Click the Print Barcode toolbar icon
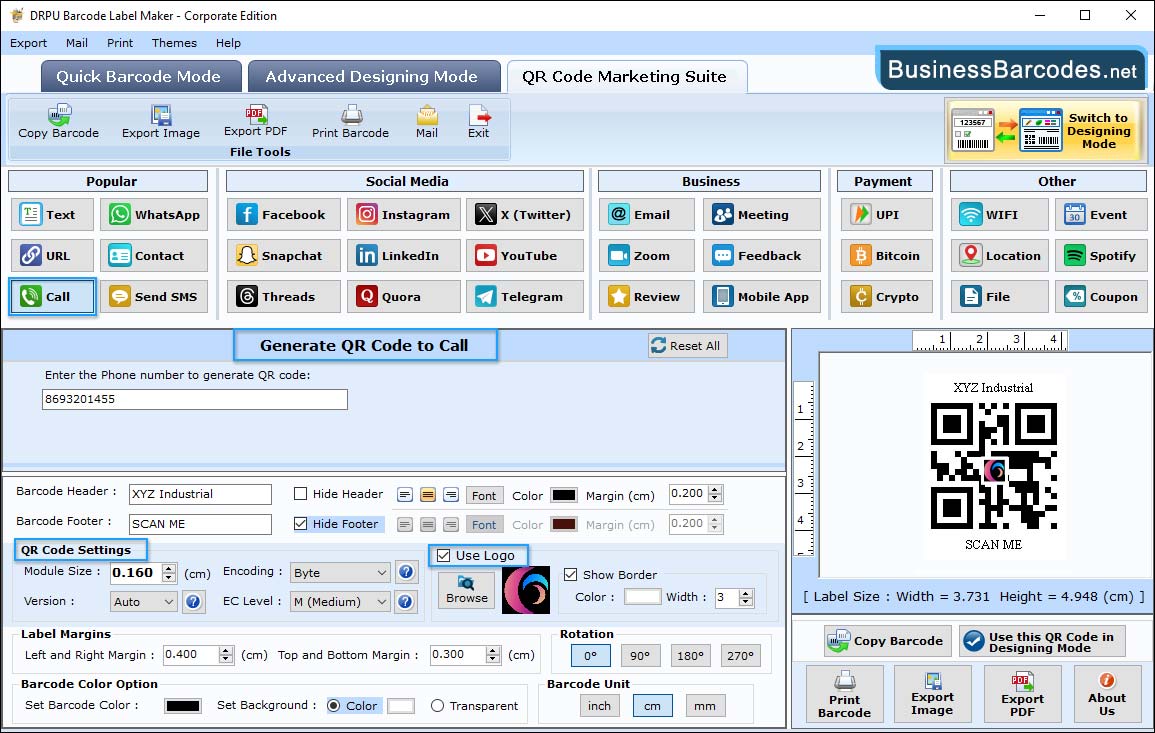 click(x=350, y=122)
